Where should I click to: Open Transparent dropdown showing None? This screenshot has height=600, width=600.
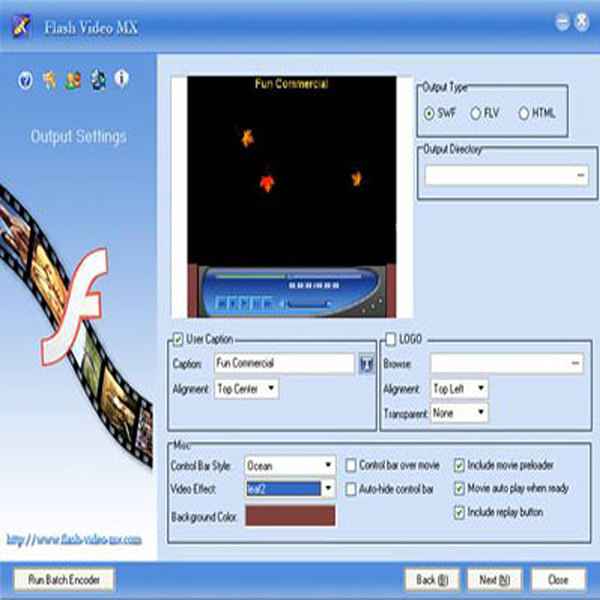[x=459, y=412]
